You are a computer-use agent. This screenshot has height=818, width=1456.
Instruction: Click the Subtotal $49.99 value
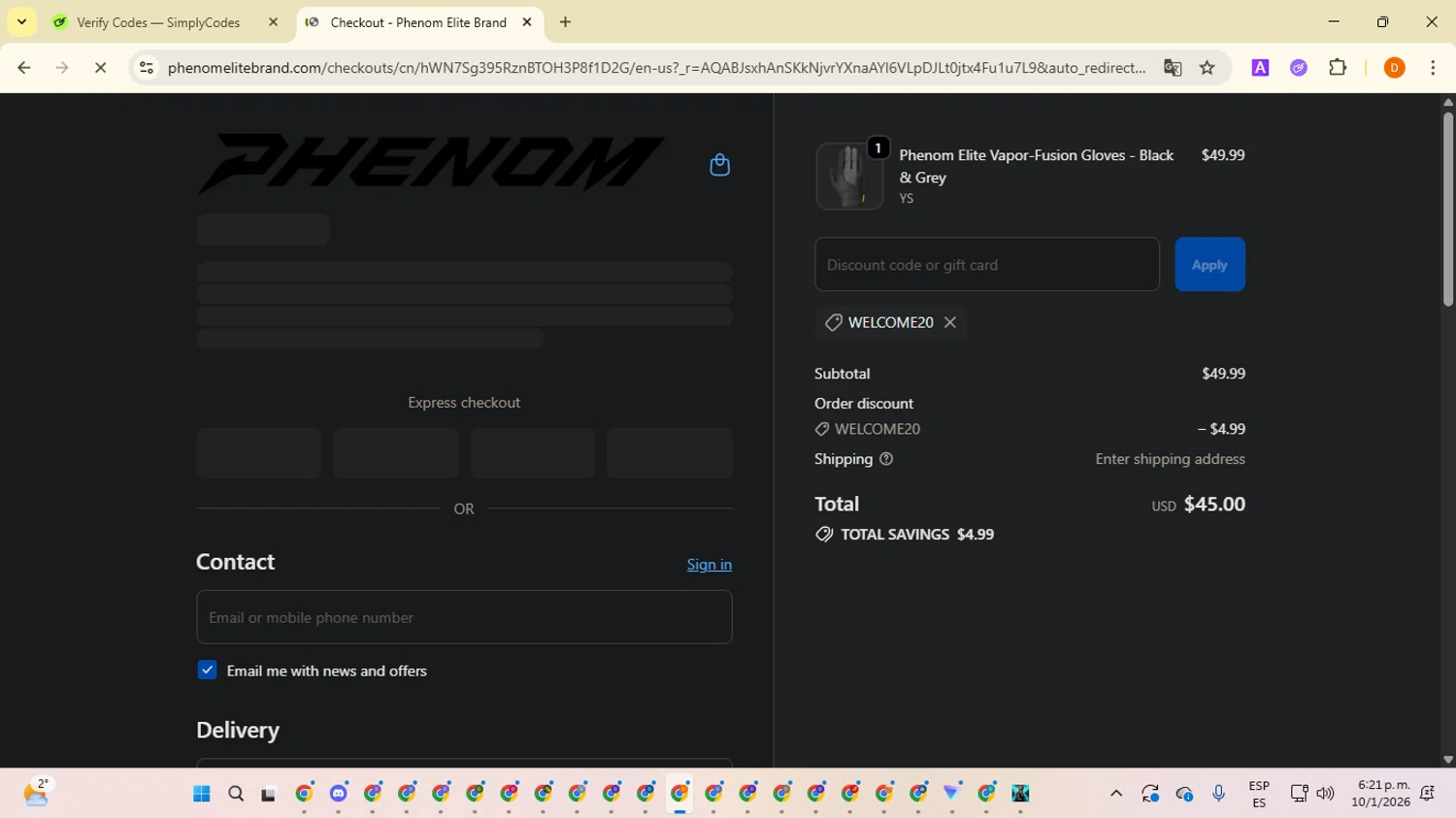click(1223, 374)
